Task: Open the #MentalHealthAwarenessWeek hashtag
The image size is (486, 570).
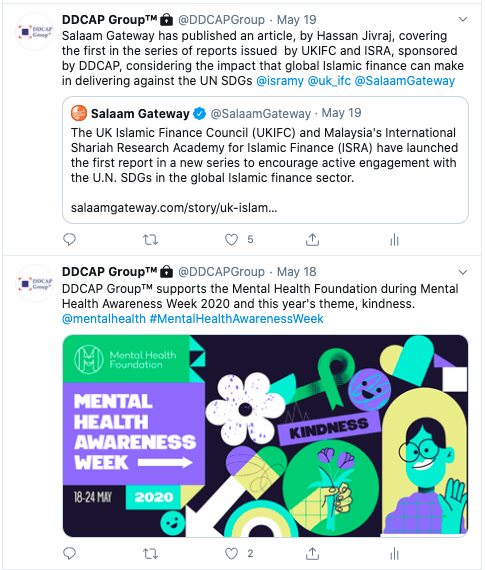Action: pyautogui.click(x=236, y=319)
